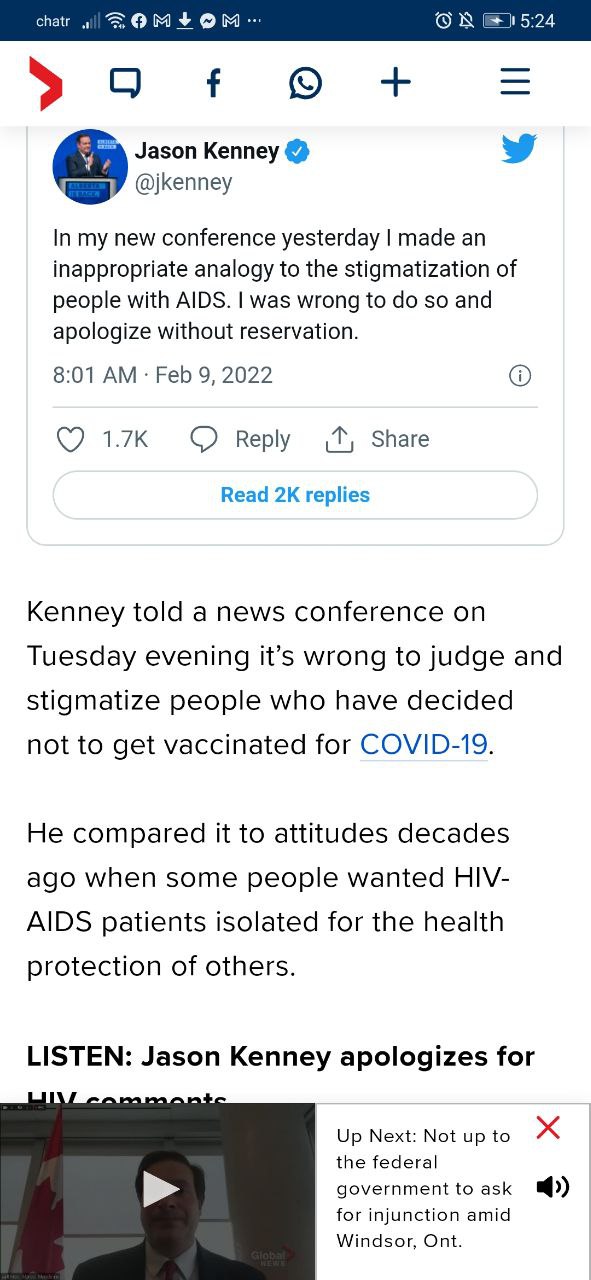Play the floating video

(160, 1189)
